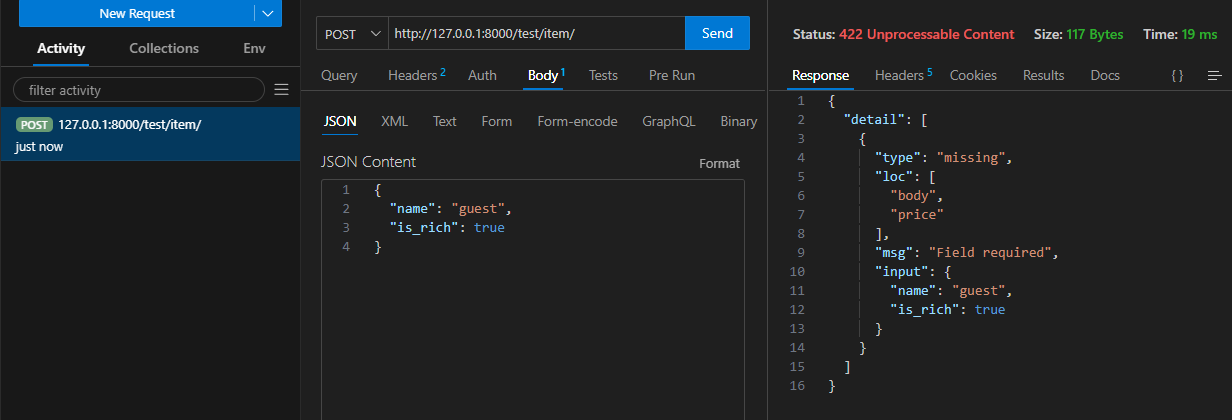Click the request URL input field
Screen dimensions: 1232x420
pyautogui.click(x=536, y=33)
